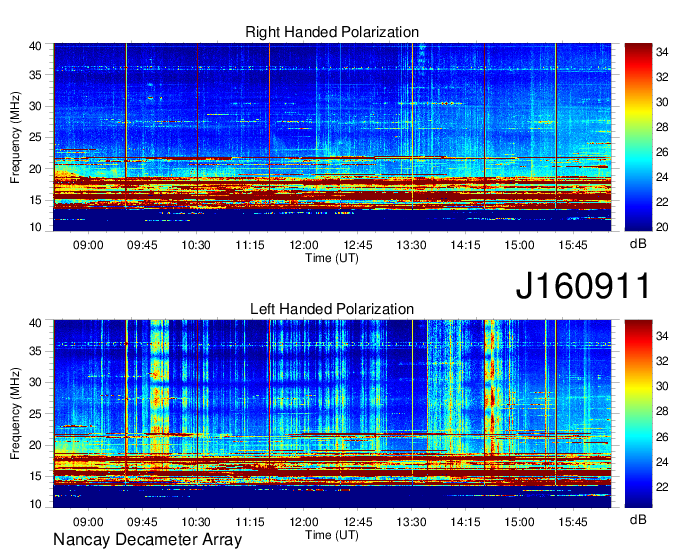Click the "dB" label under the bottom colorbar
Image resolution: width=680 pixels, height=552 pixels.
coord(638,520)
